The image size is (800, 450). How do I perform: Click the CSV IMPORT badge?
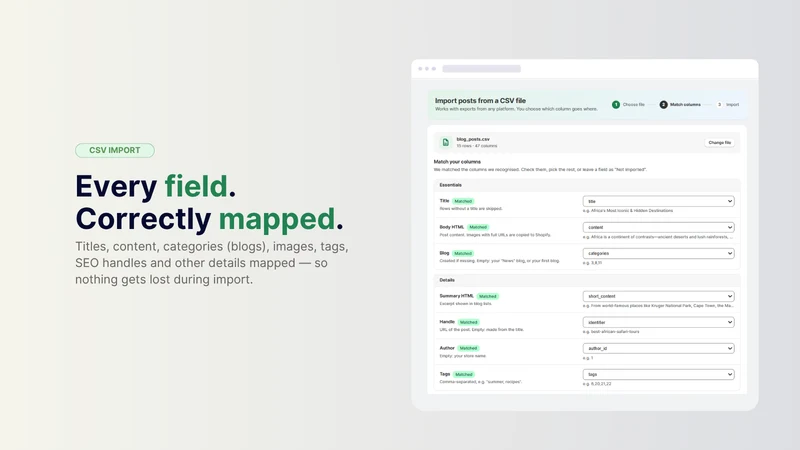[x=115, y=150]
